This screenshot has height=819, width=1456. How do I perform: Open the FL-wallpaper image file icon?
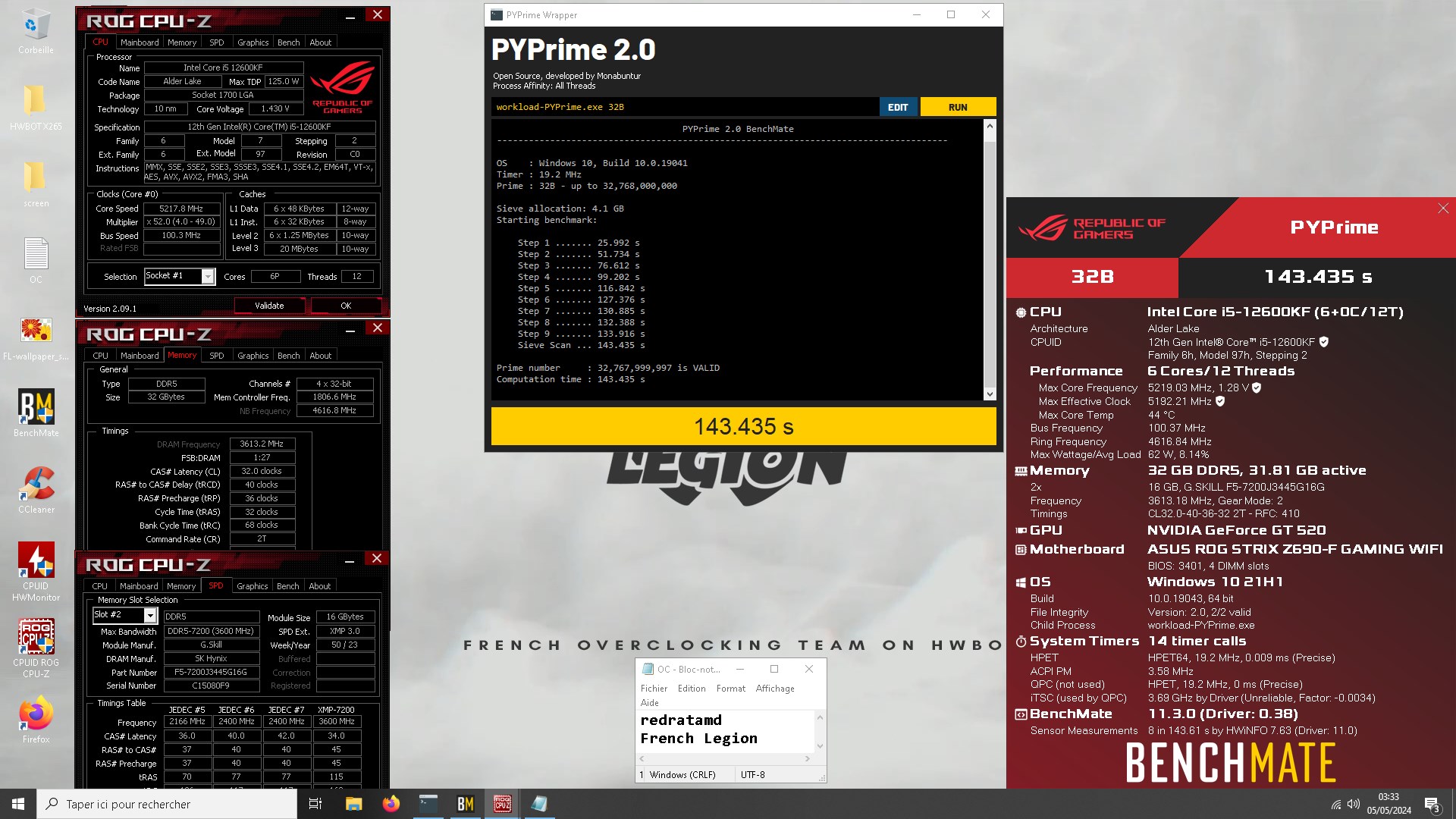tap(36, 337)
